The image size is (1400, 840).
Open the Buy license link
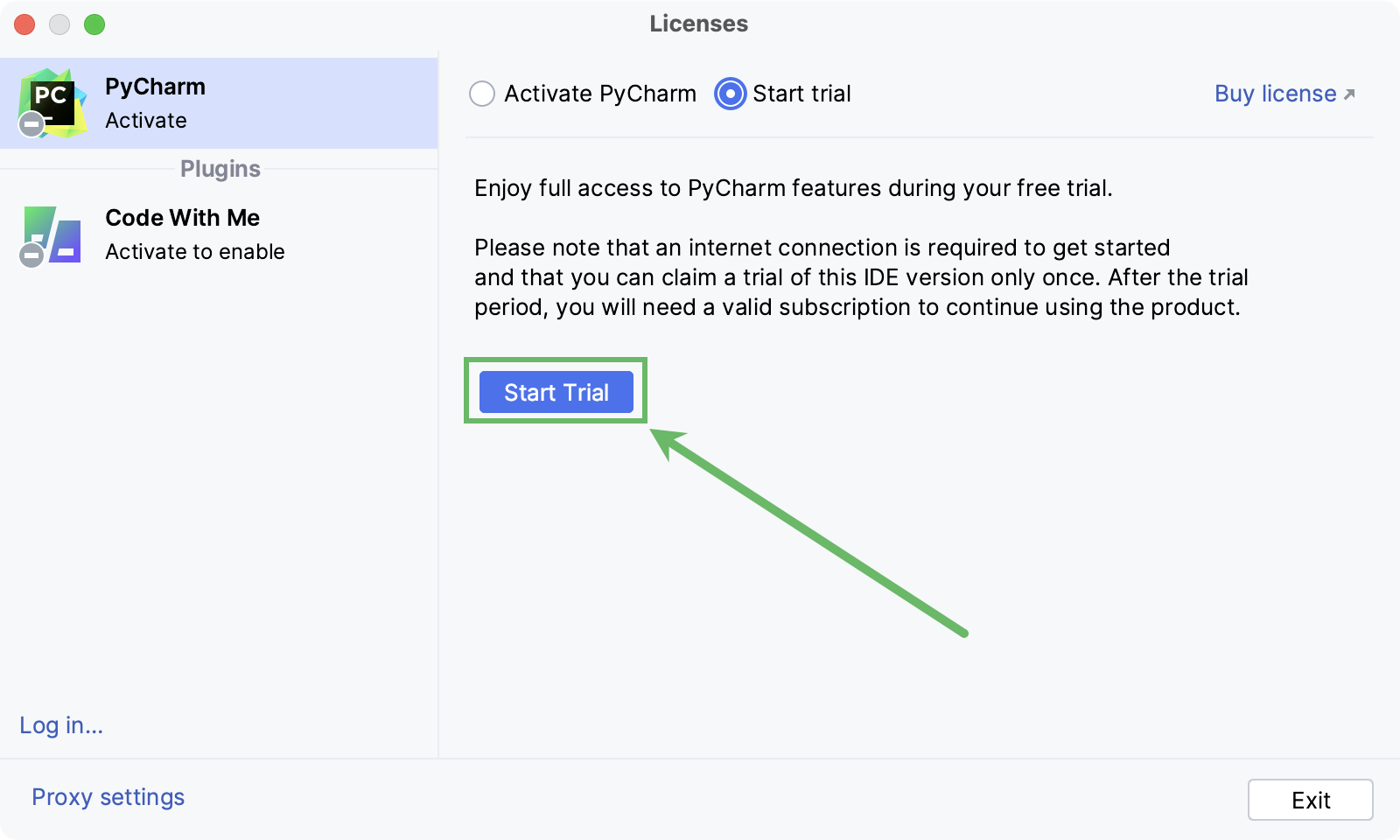[x=1275, y=94]
